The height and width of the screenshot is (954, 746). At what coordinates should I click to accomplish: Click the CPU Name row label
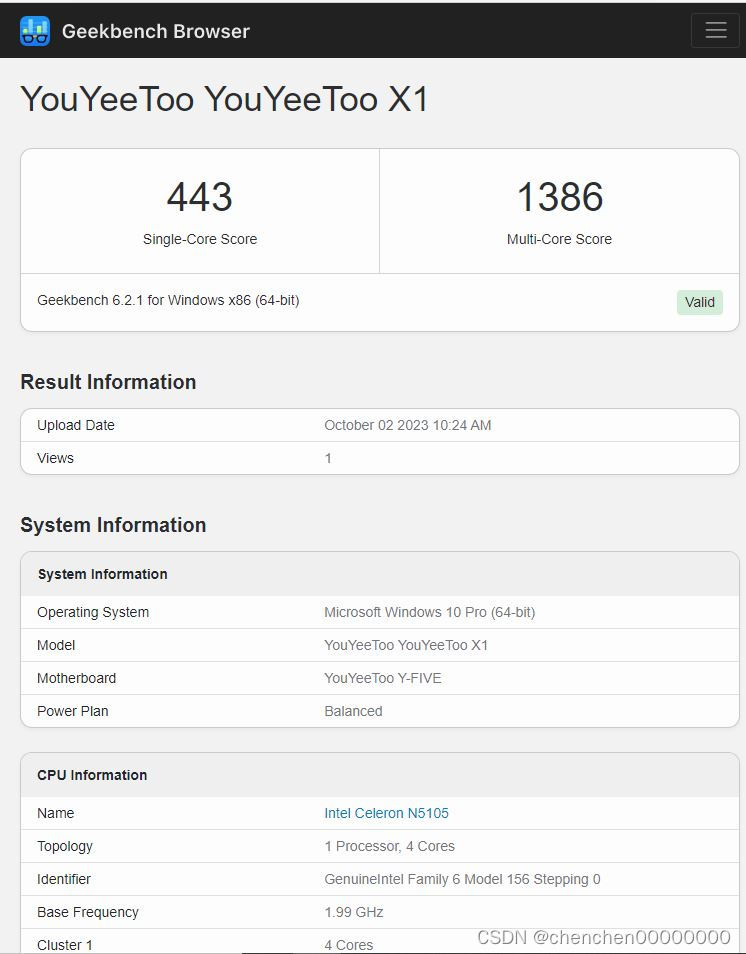(55, 813)
